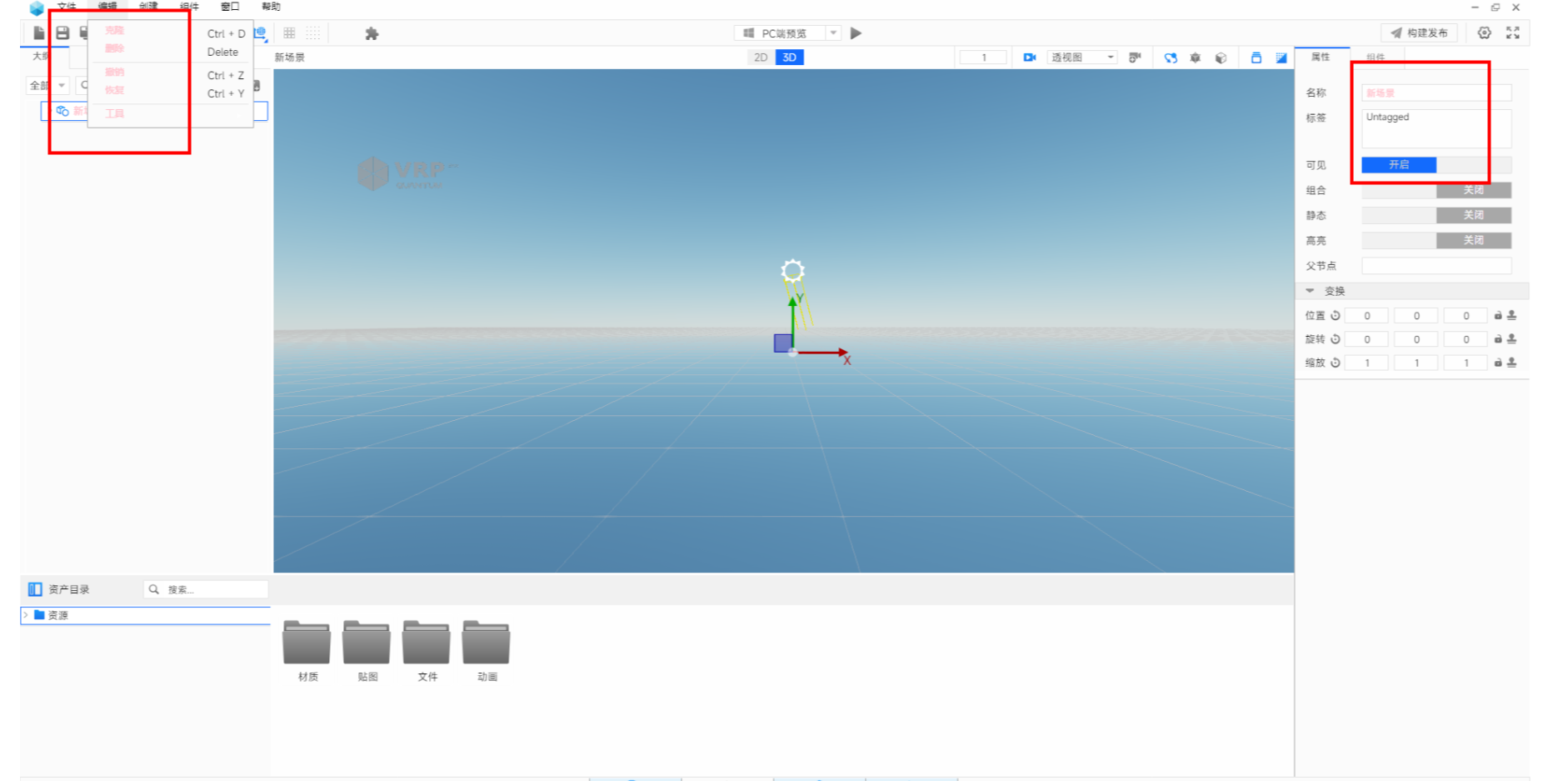The height and width of the screenshot is (781, 1568).
Task: Toggle the 静态 switch showing 关闭
Action: pyautogui.click(x=1436, y=215)
